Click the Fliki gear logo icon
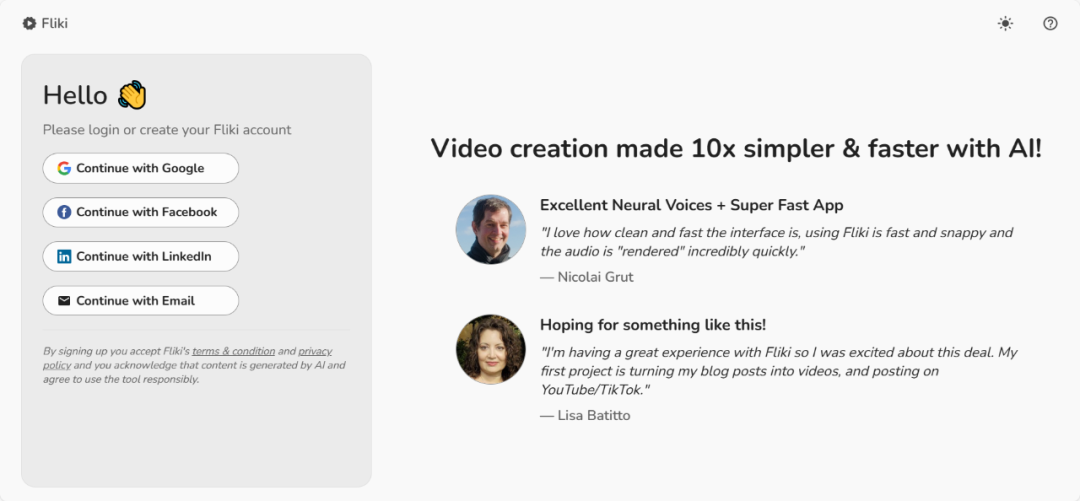The image size is (1080, 501). point(29,23)
